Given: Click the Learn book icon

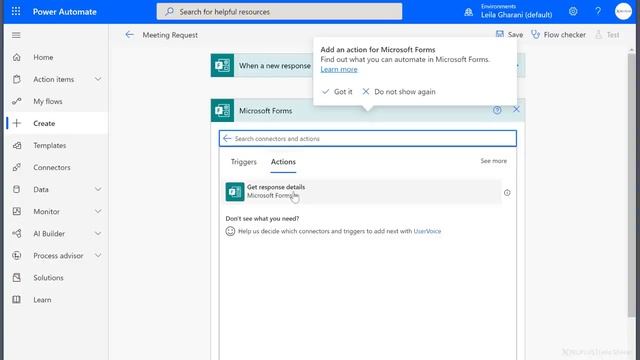Looking at the screenshot, I should click(17, 300).
